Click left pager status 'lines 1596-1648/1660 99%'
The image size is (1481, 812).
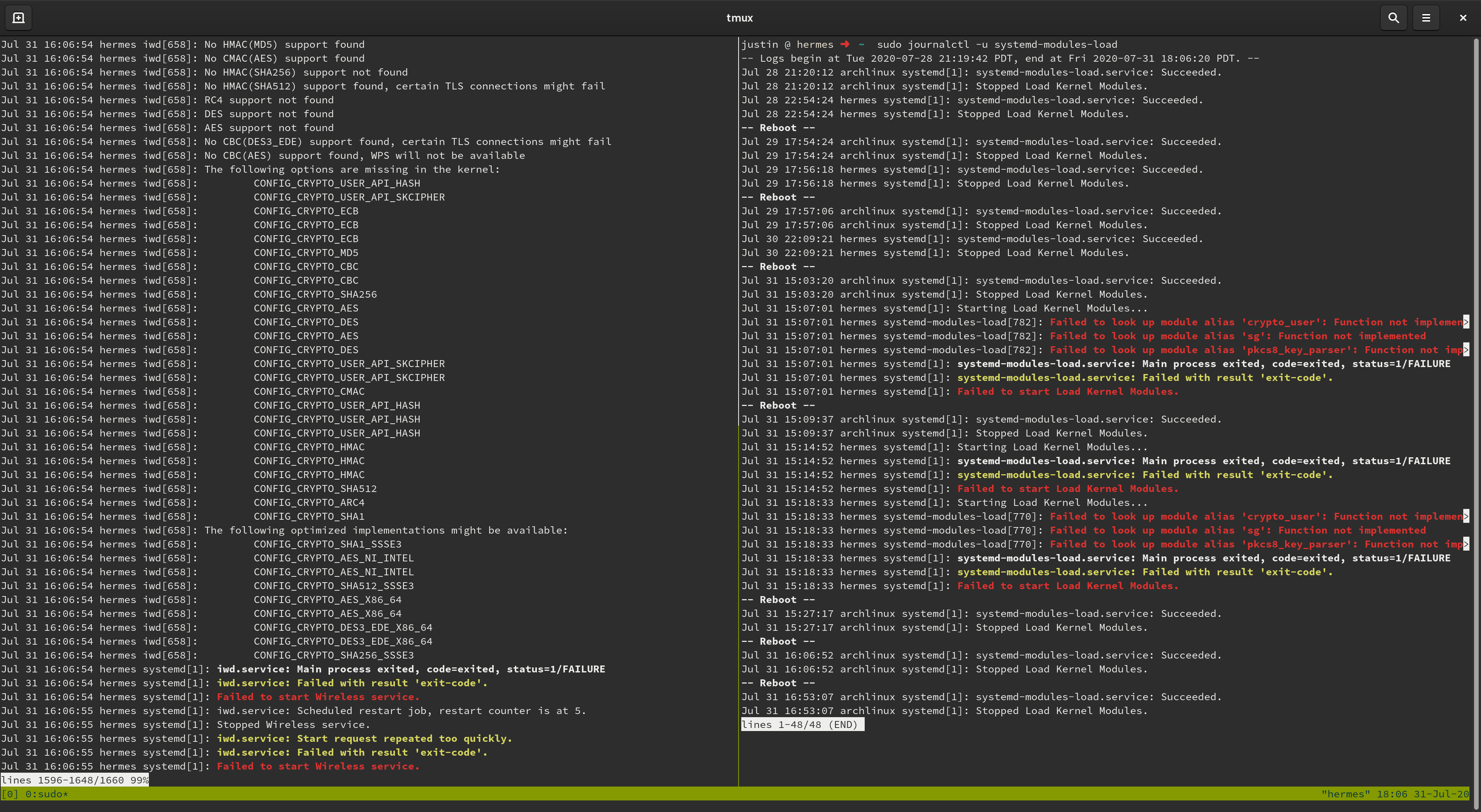75,780
